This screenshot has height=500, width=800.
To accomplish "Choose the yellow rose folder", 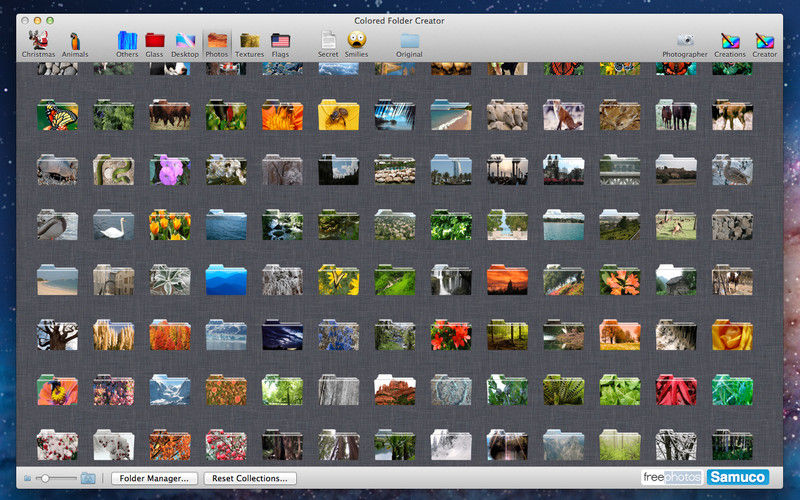I will click(x=732, y=335).
